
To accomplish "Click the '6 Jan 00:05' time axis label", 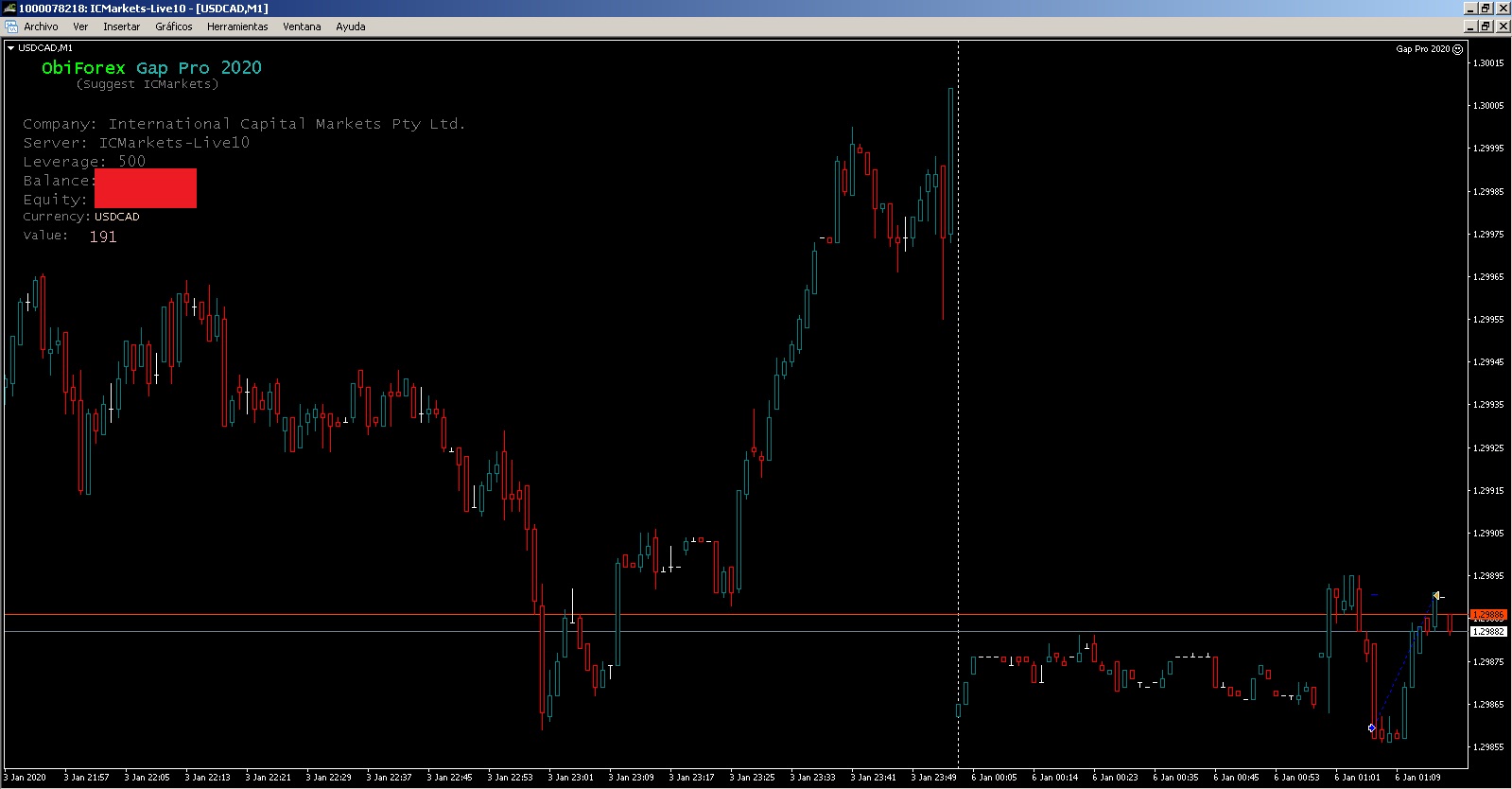I will 994,778.
